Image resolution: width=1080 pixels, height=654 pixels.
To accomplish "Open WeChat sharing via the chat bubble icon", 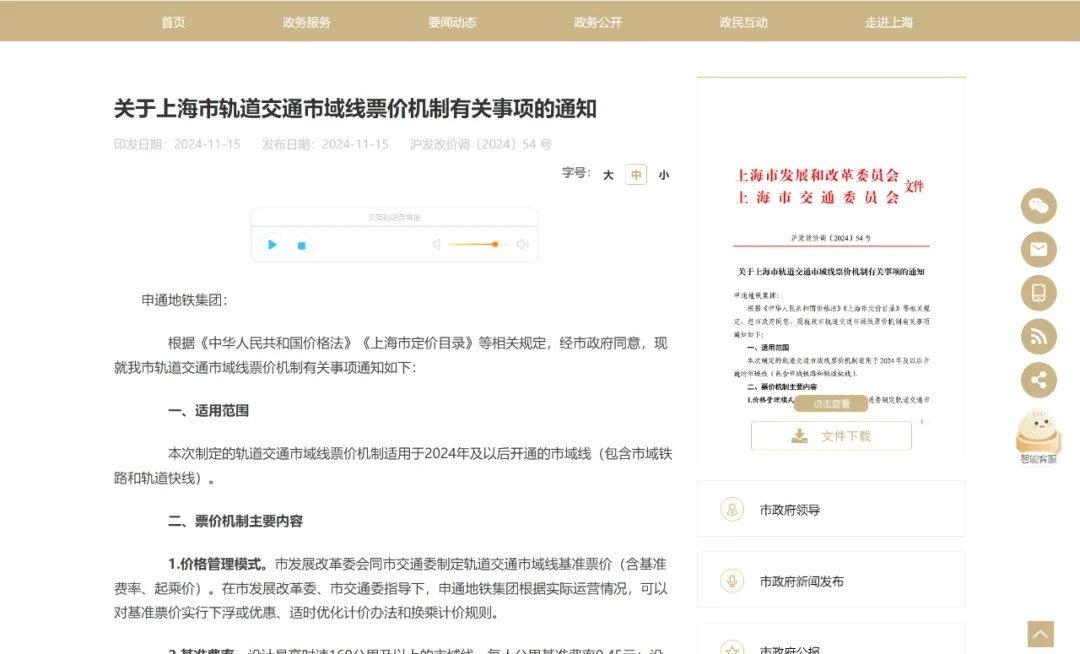I will click(1039, 206).
